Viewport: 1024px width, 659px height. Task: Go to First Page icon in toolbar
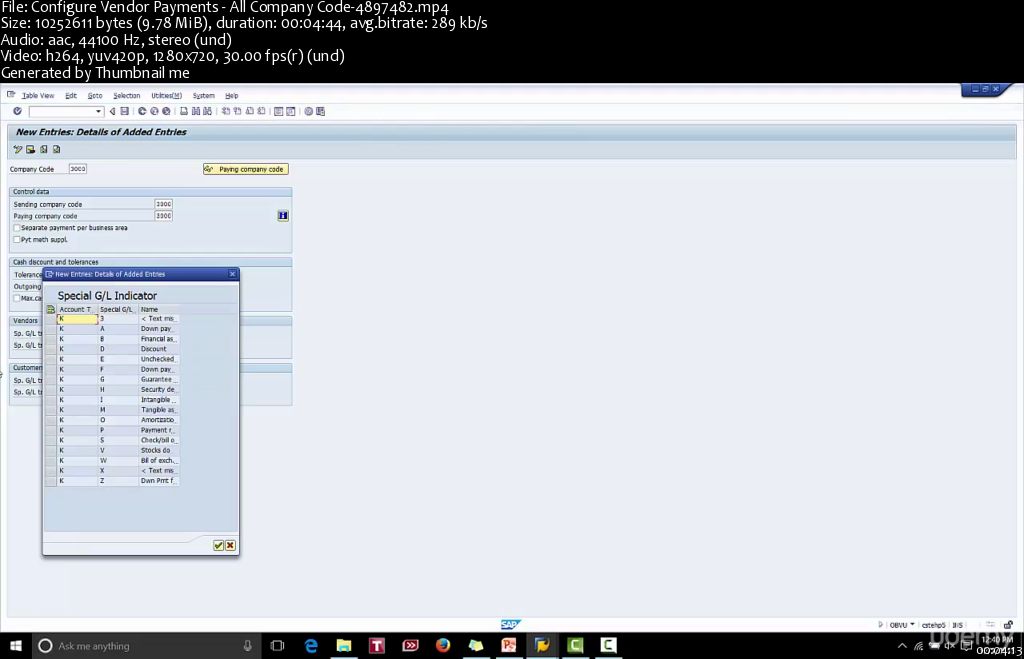226,111
